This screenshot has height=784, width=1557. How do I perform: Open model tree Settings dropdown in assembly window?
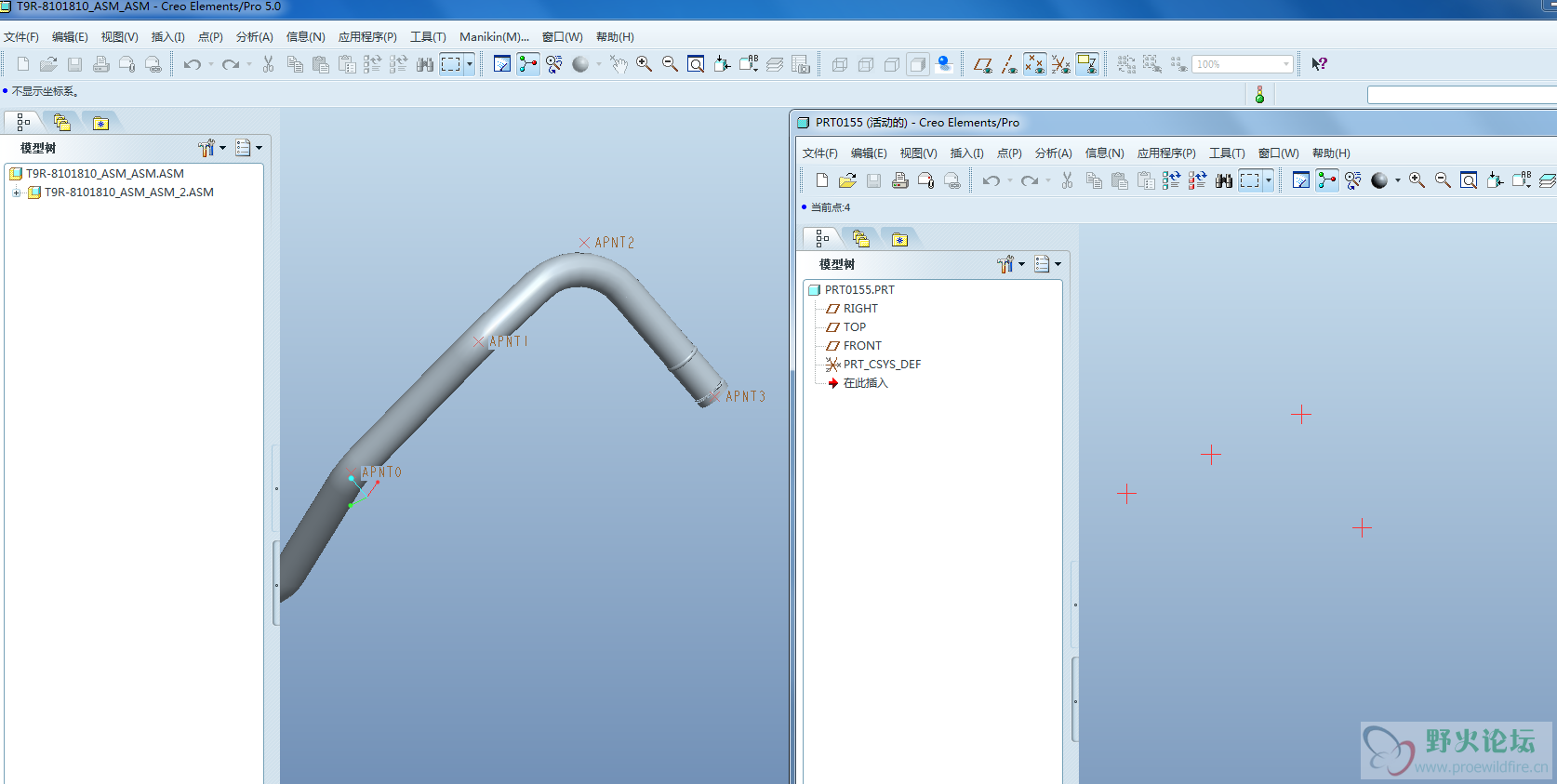(x=211, y=148)
